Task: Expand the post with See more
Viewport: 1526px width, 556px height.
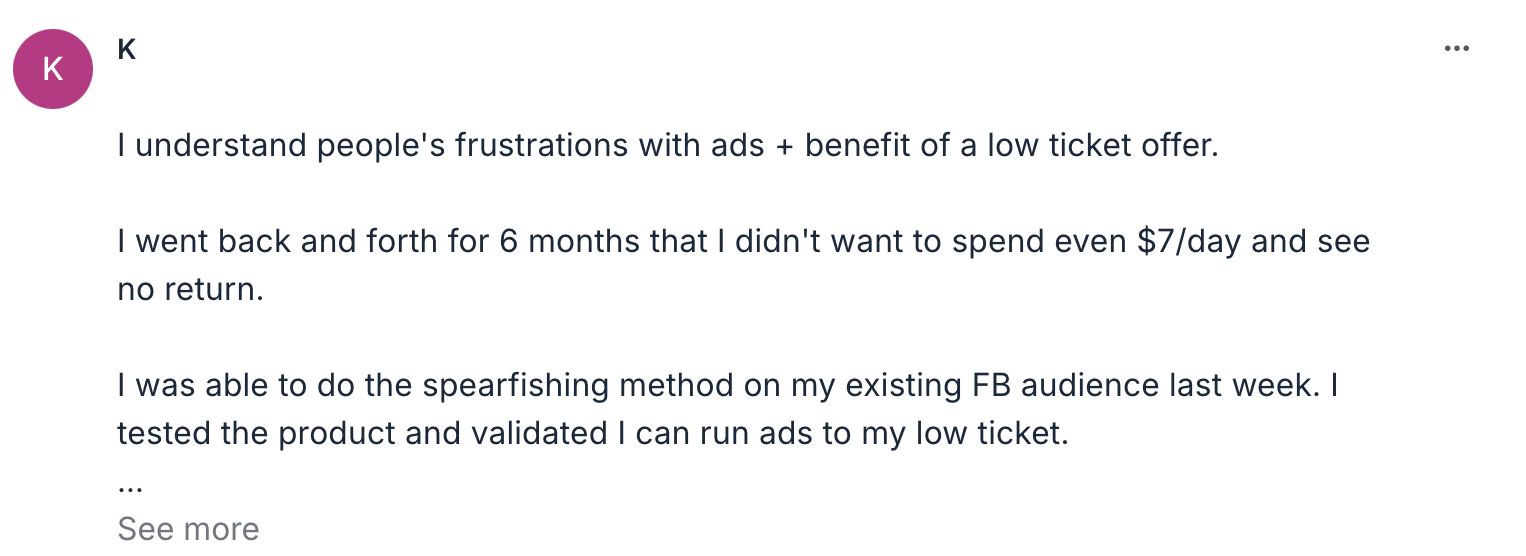Action: pos(188,528)
